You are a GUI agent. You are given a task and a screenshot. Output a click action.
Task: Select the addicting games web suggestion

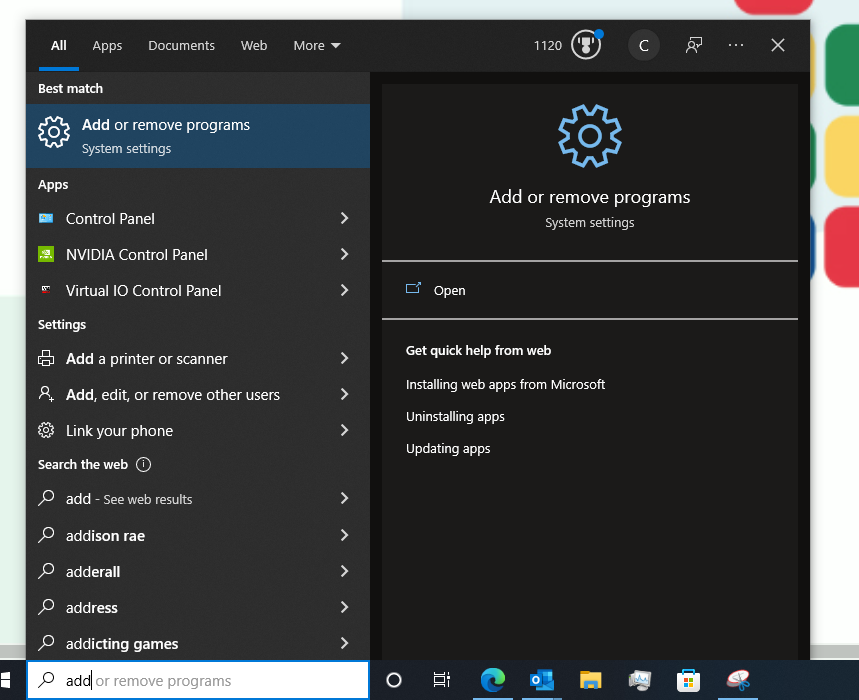(x=198, y=643)
